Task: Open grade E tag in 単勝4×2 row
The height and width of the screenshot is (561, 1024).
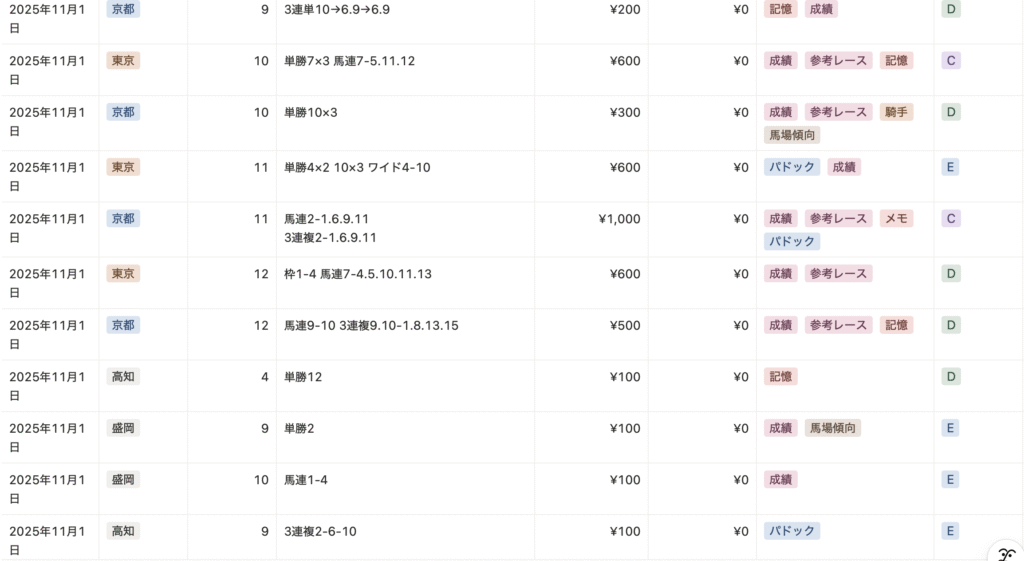Action: pyautogui.click(x=950, y=167)
